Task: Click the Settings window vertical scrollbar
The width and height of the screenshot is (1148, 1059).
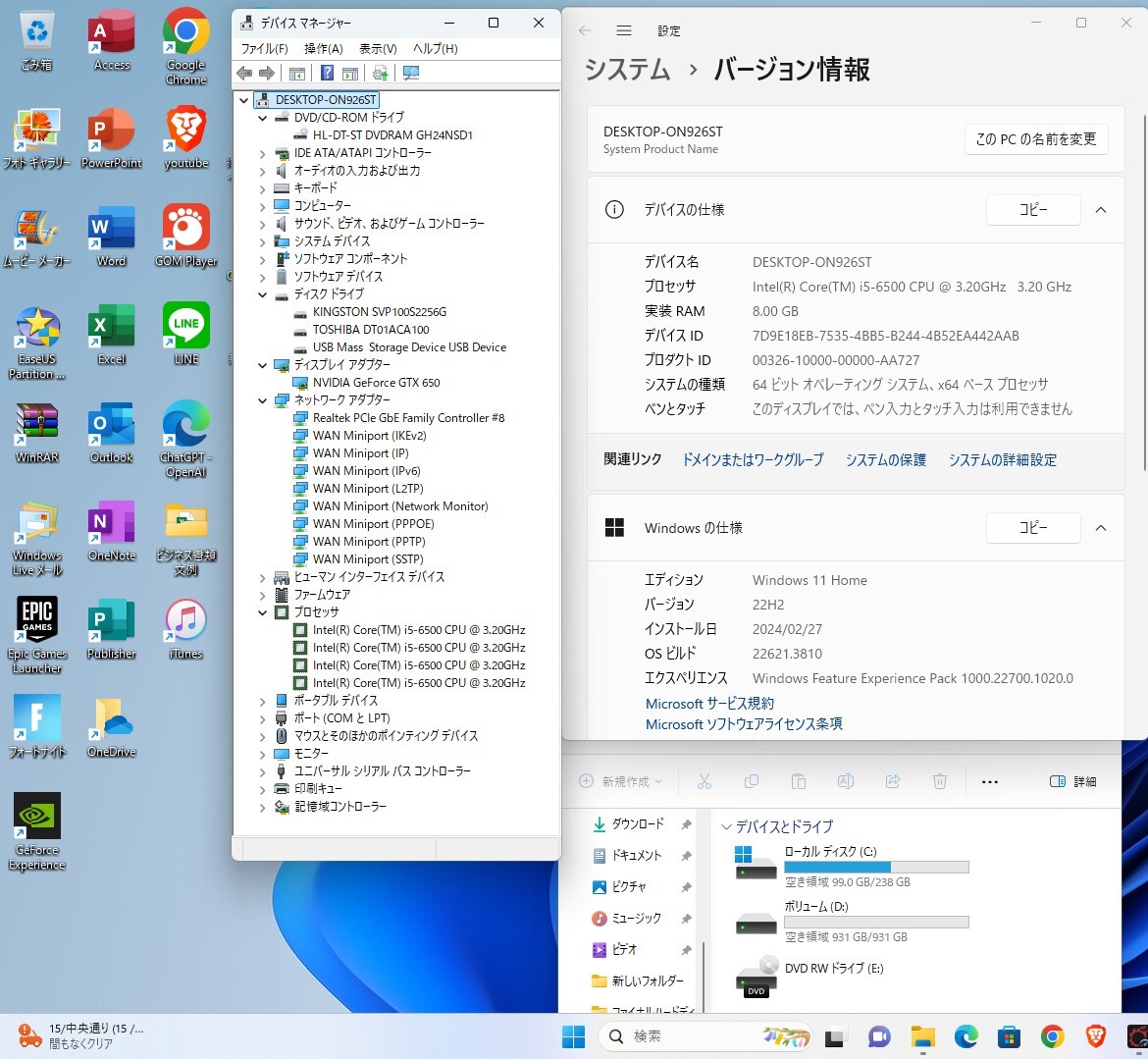Action: click(1144, 292)
